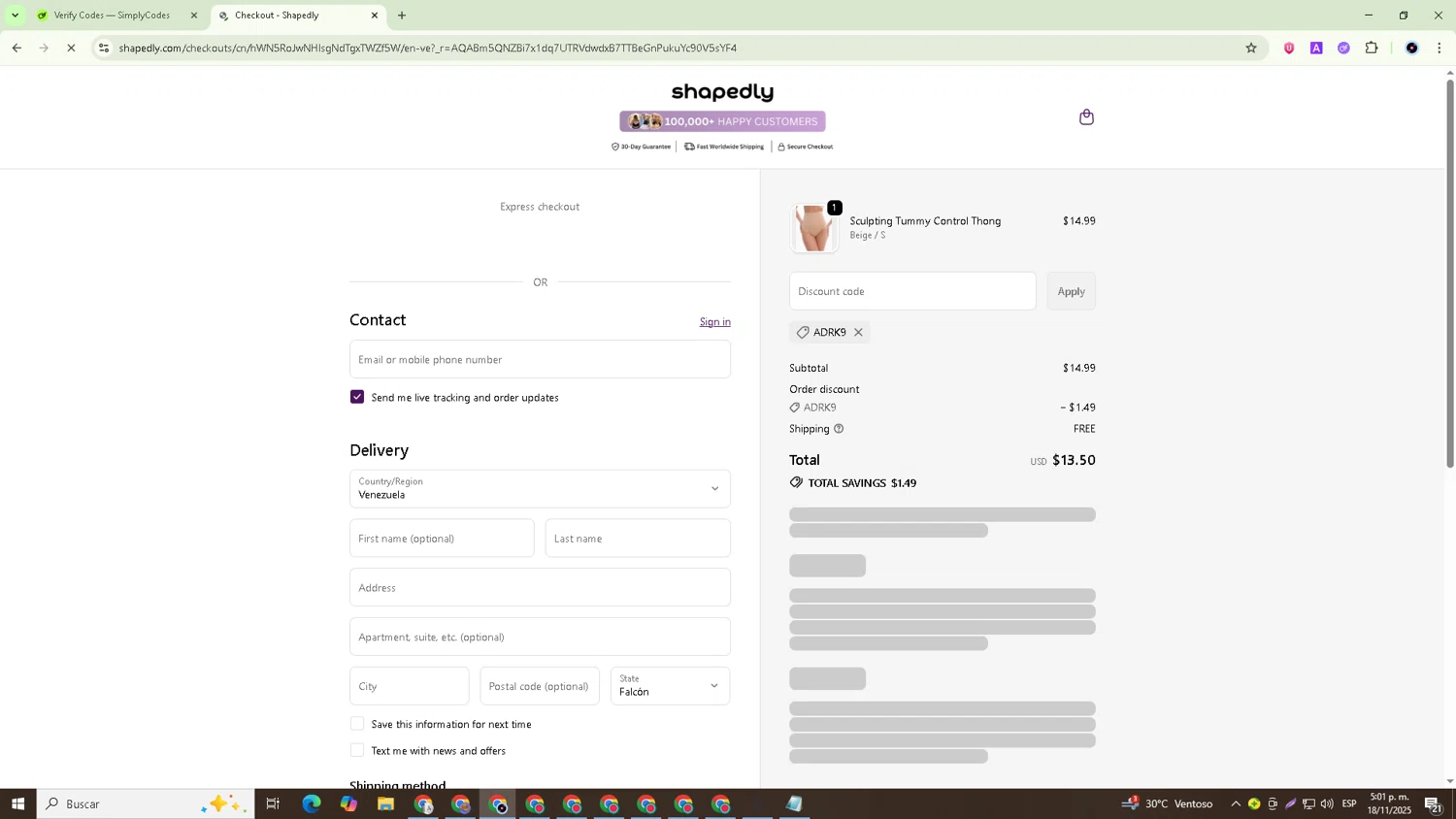
Task: Open the tab search dropdown arrow
Action: (x=15, y=16)
